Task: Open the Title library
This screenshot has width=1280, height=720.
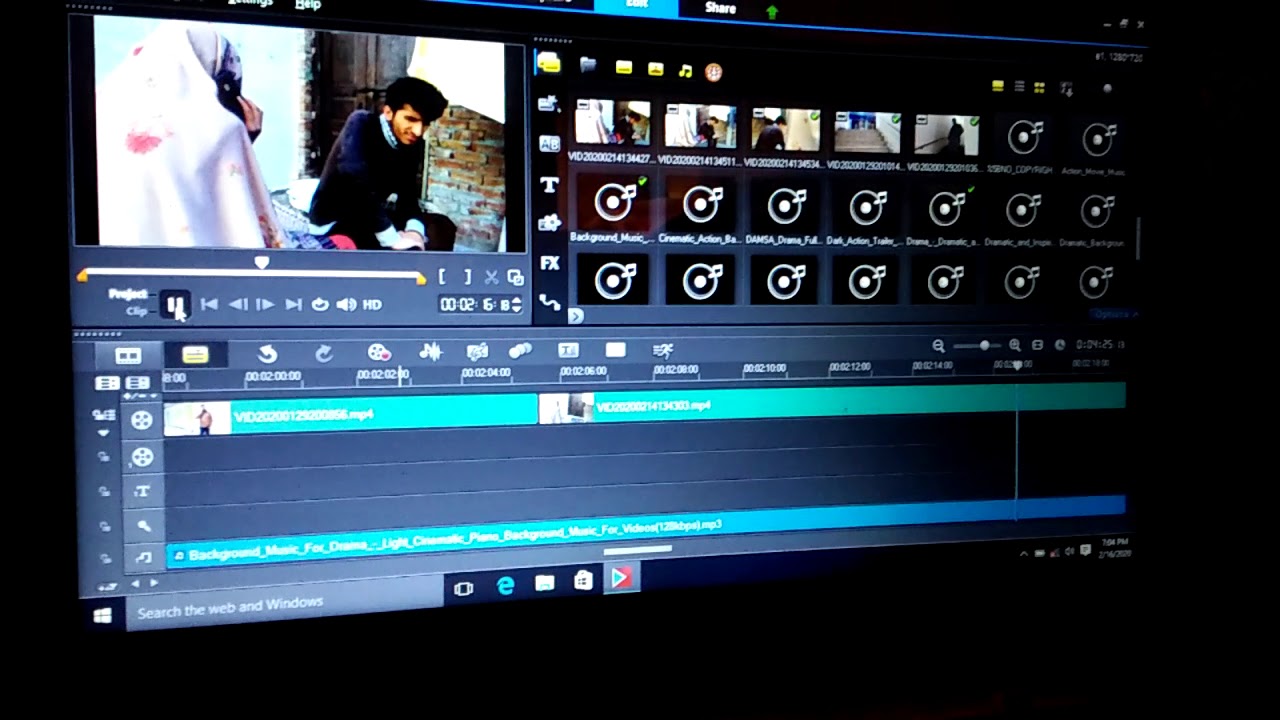Action: click(549, 184)
